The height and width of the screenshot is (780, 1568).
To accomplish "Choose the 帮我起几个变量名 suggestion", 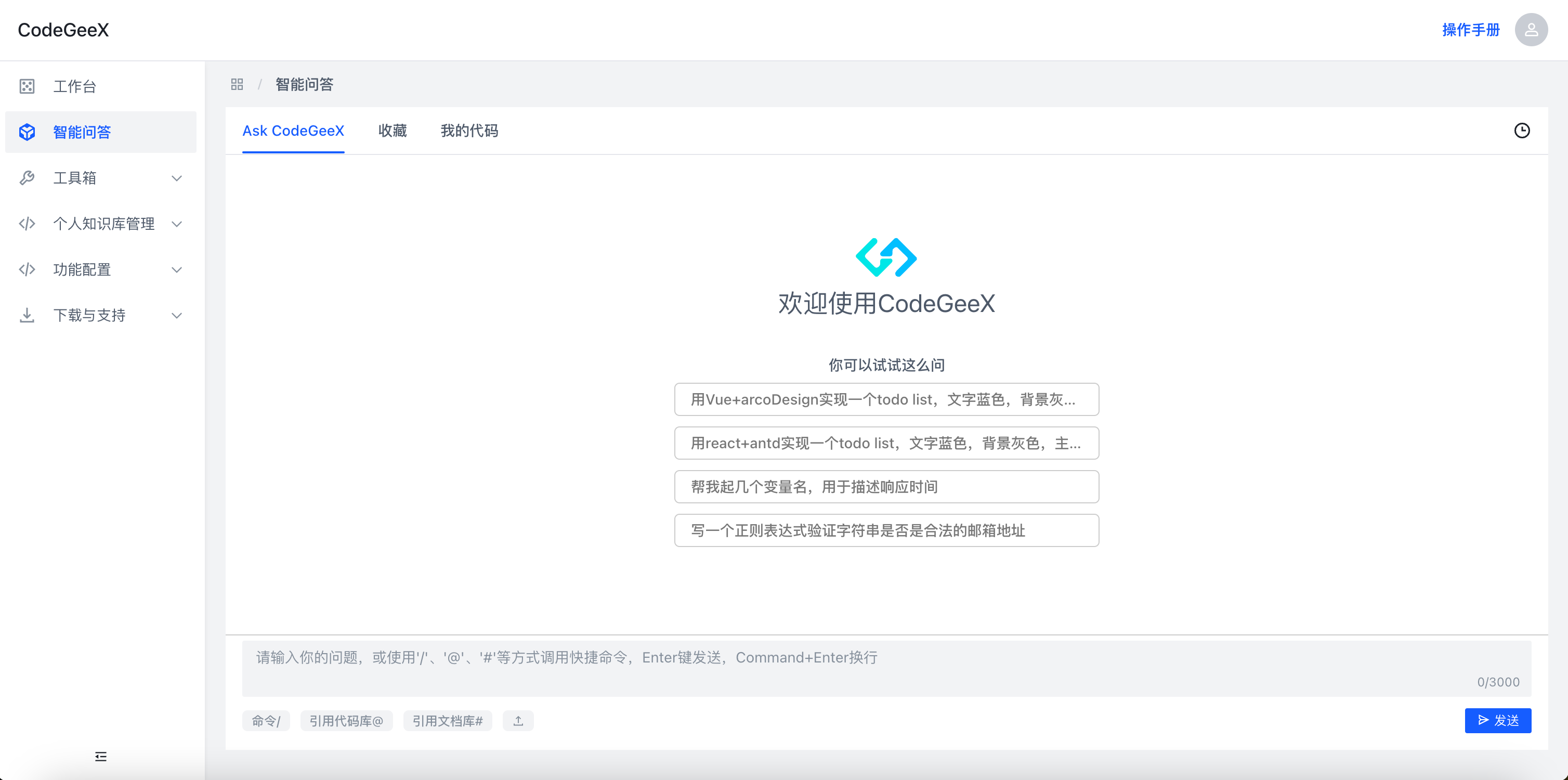I will pyautogui.click(x=886, y=487).
